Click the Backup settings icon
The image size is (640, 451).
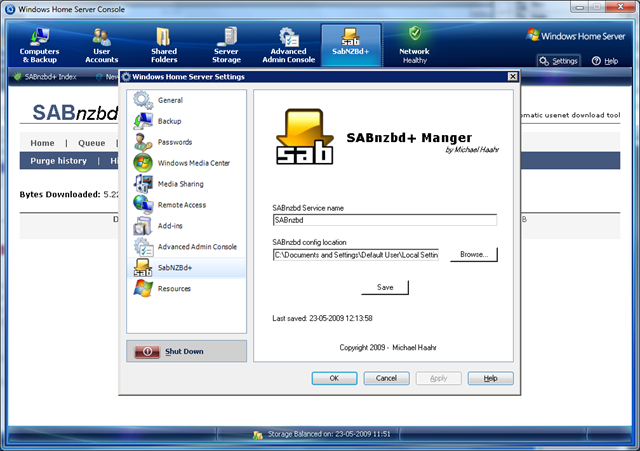[143, 121]
